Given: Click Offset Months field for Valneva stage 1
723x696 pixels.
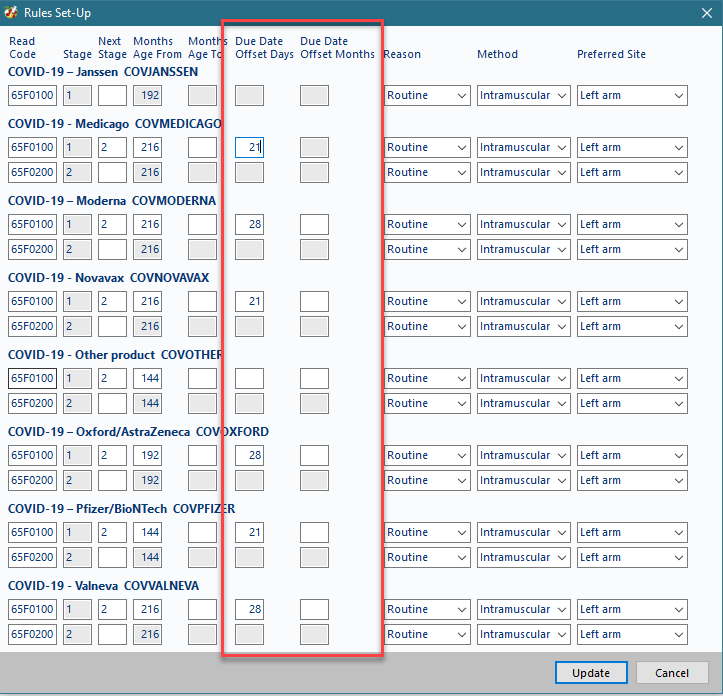Looking at the screenshot, I should 314,610.
